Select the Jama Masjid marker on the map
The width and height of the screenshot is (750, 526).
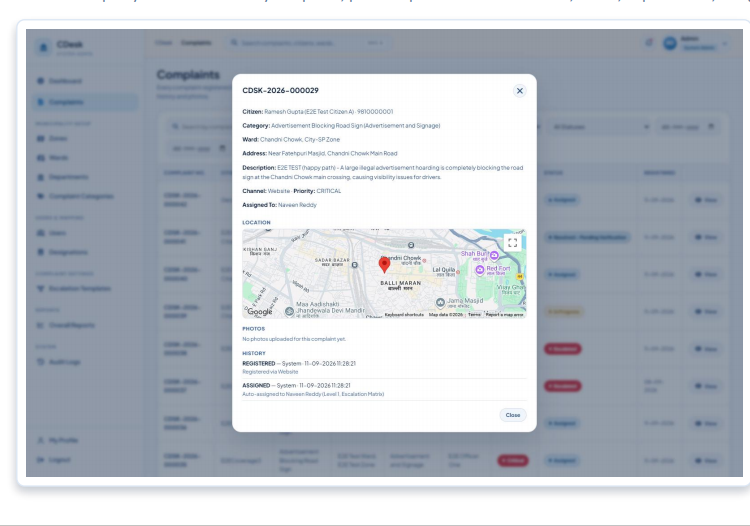point(441,303)
